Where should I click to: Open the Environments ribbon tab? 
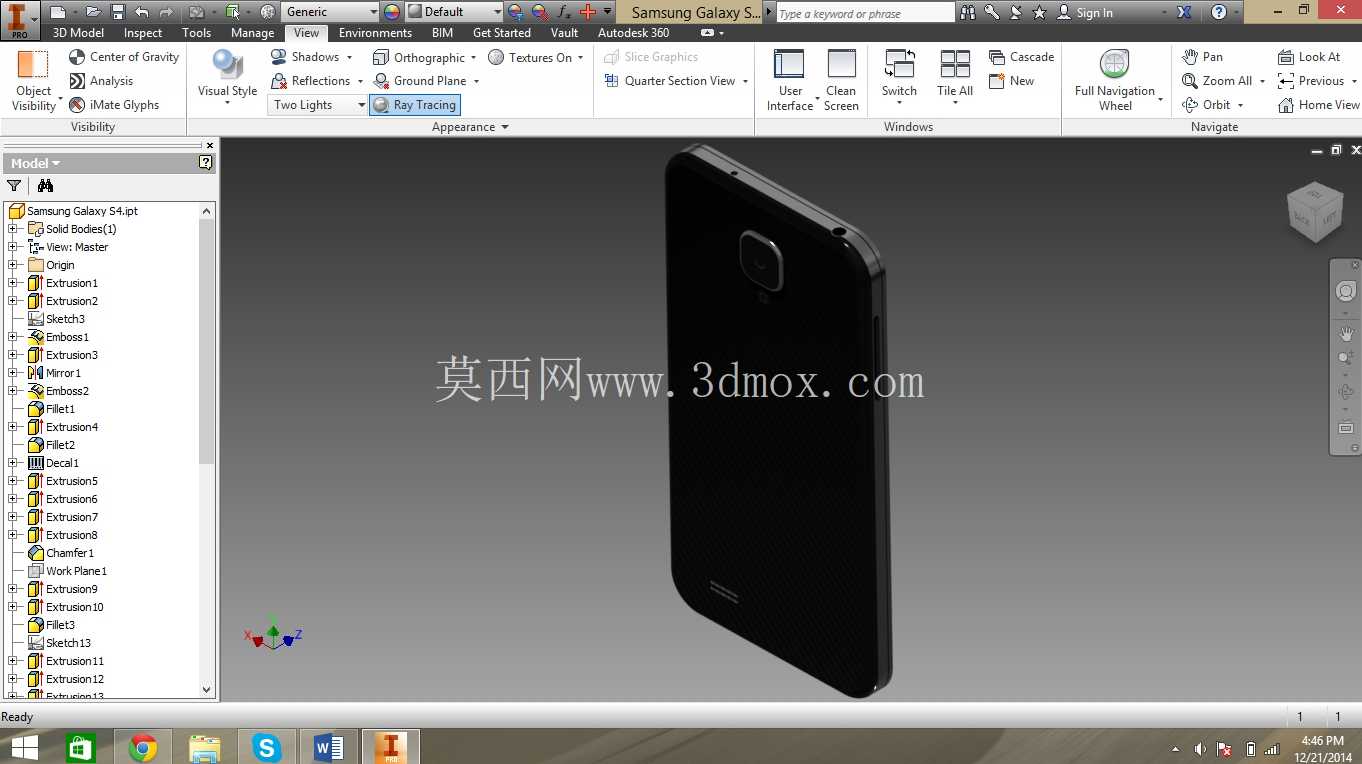point(375,33)
